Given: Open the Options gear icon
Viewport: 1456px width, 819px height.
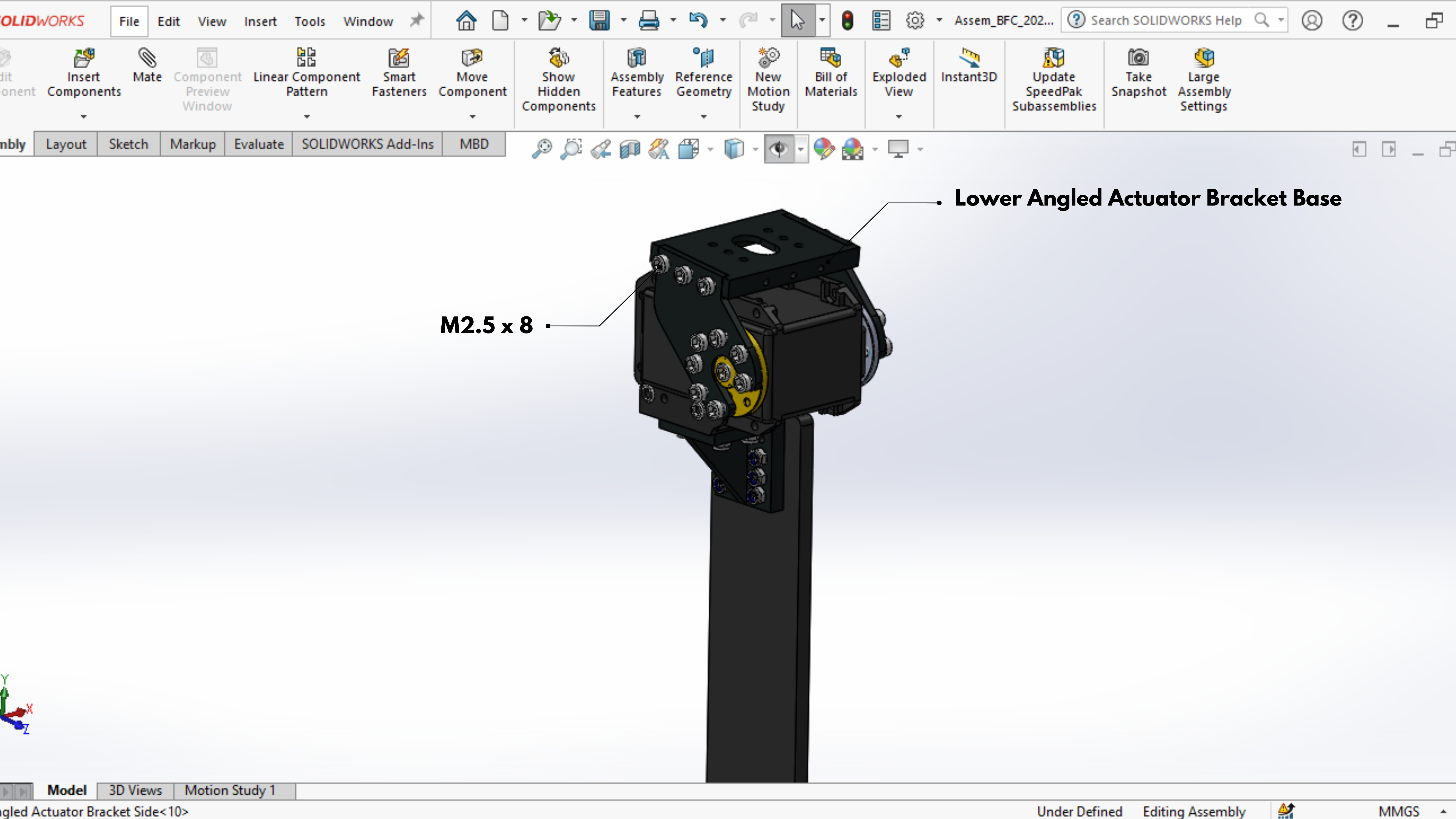Looking at the screenshot, I should 915,20.
